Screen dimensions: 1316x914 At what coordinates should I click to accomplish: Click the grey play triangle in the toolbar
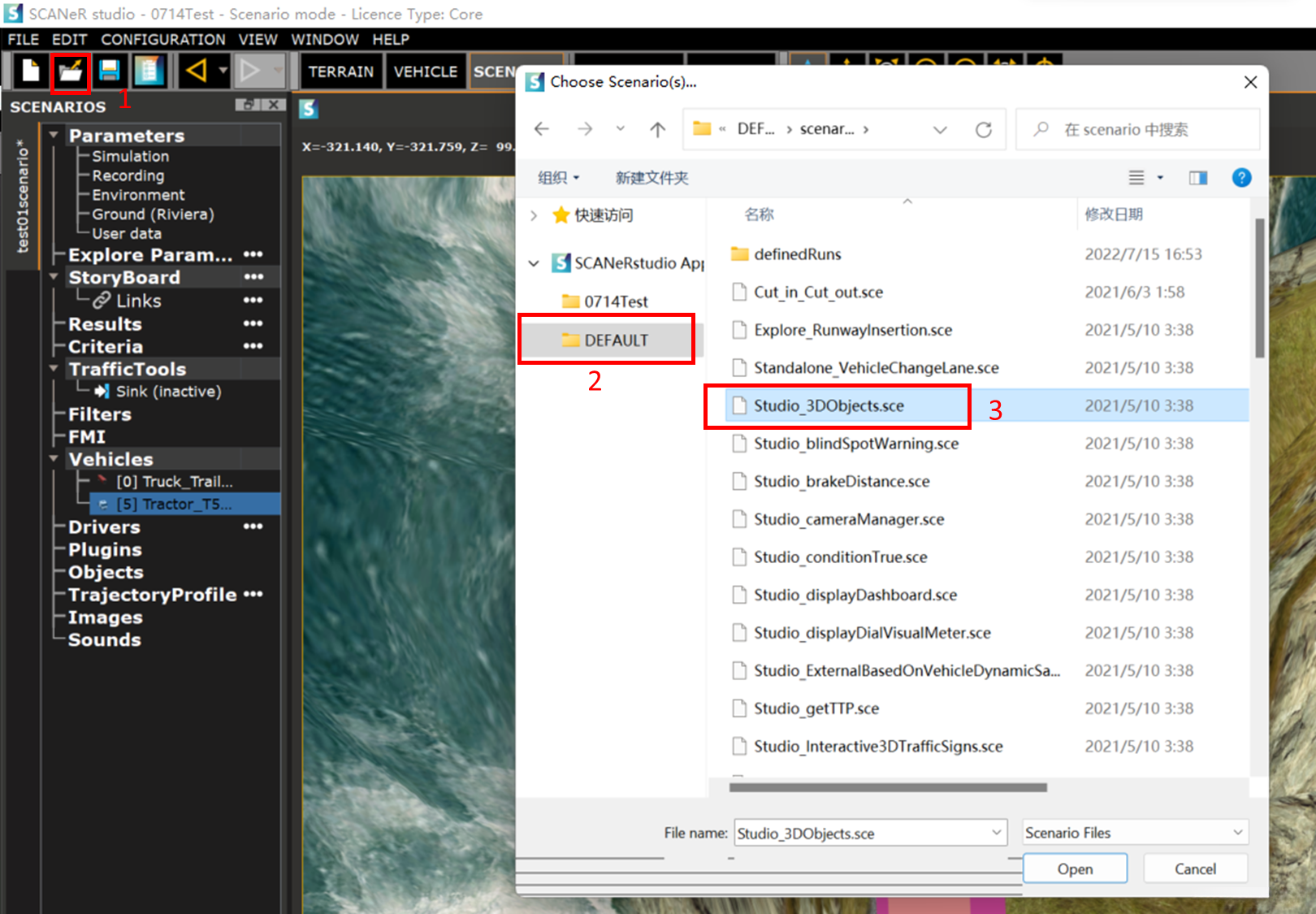(249, 71)
